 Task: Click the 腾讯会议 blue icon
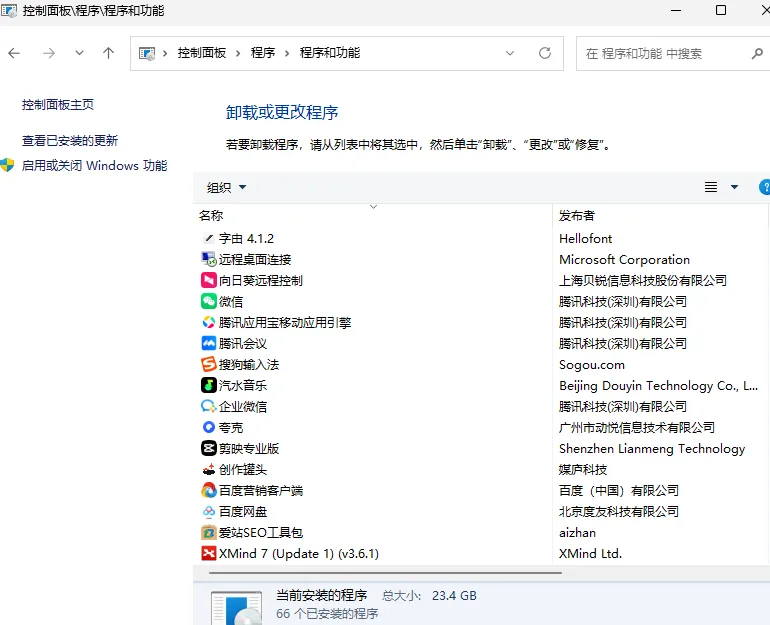coord(209,343)
